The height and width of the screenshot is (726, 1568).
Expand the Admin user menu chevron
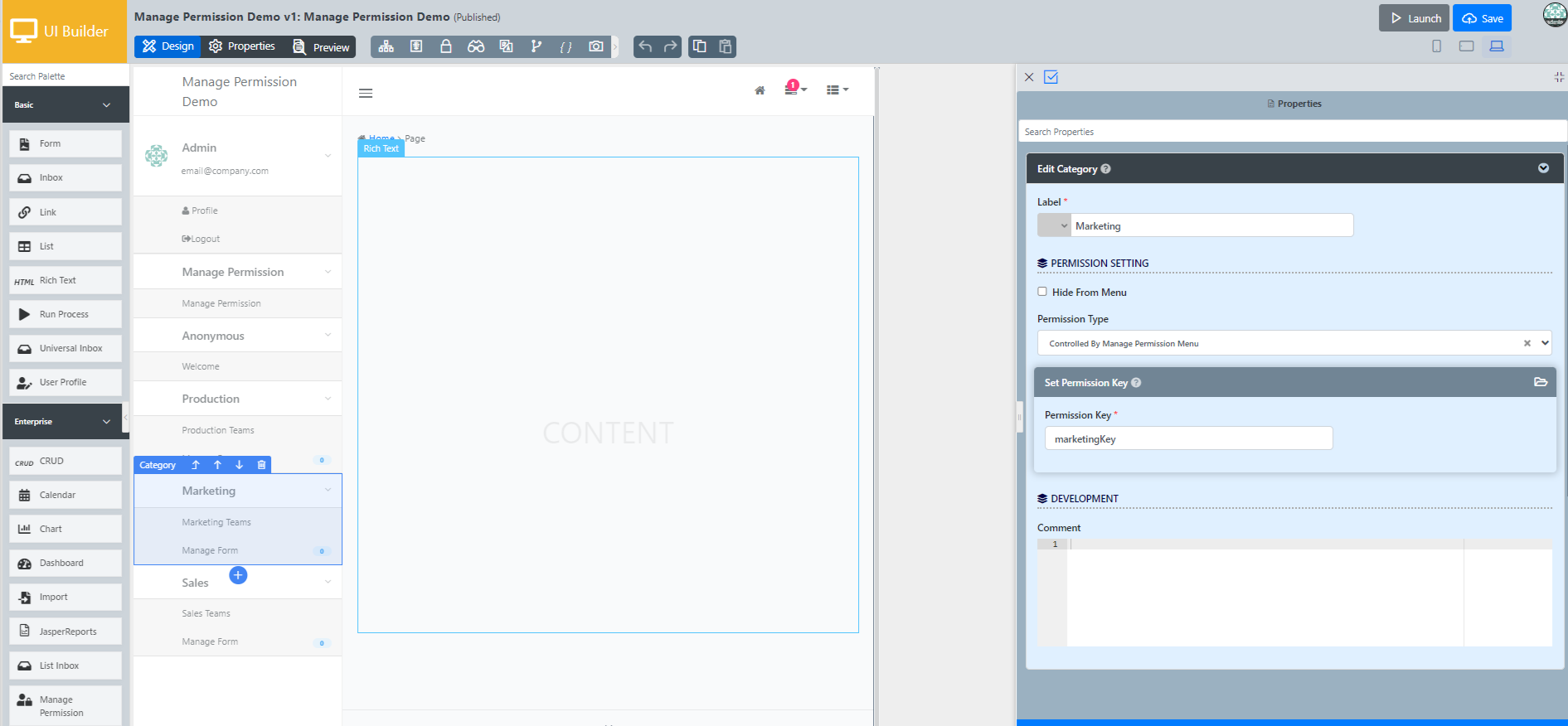(x=328, y=156)
